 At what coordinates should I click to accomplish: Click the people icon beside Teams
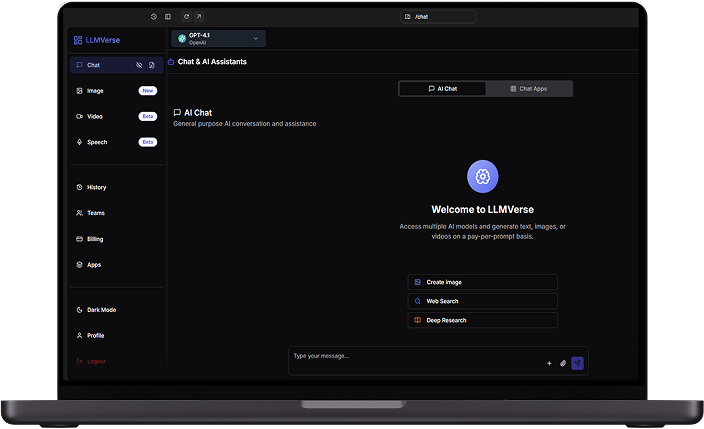pos(79,213)
